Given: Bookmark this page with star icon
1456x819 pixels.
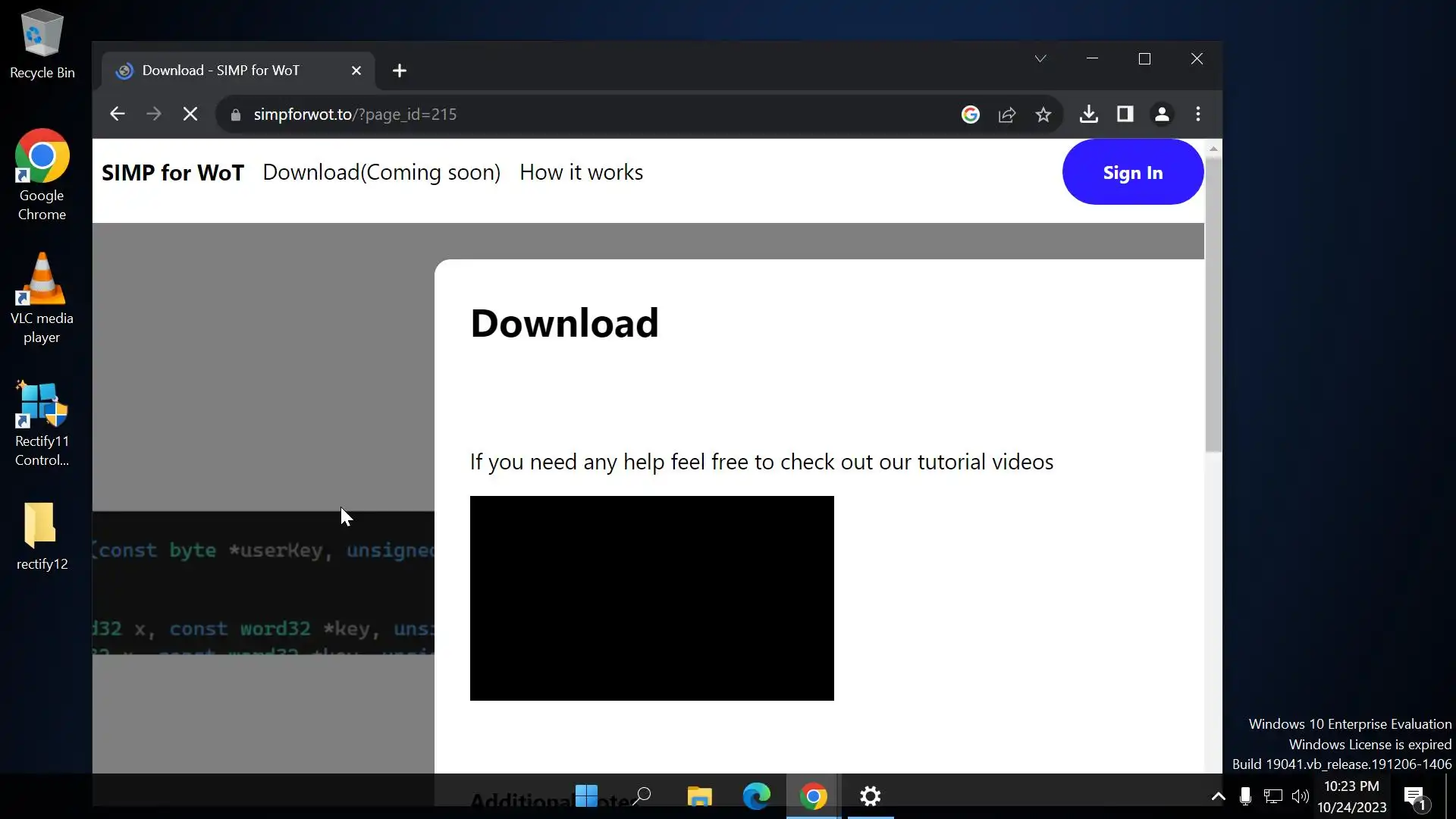Looking at the screenshot, I should coord(1043,115).
